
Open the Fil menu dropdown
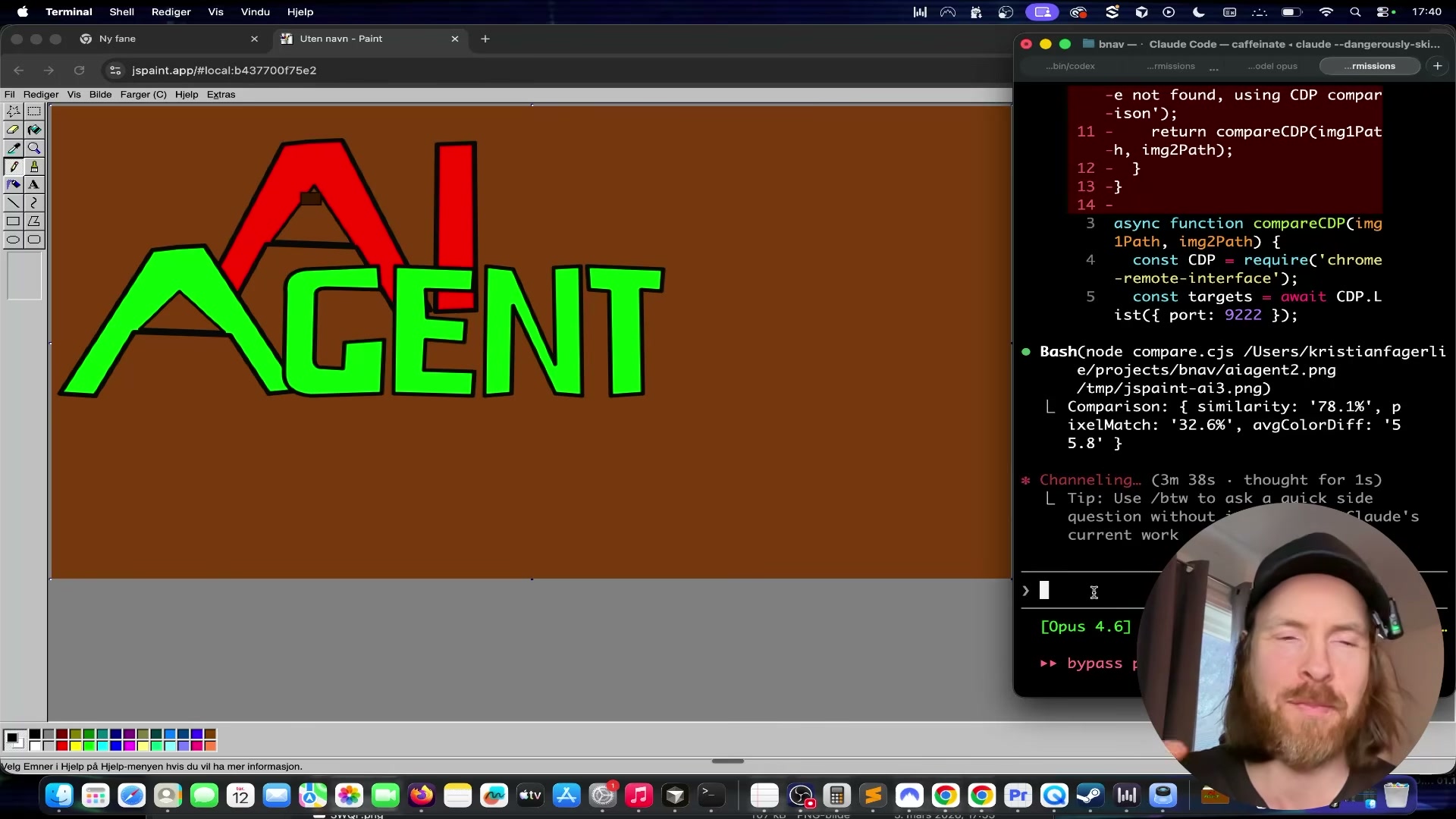10,95
